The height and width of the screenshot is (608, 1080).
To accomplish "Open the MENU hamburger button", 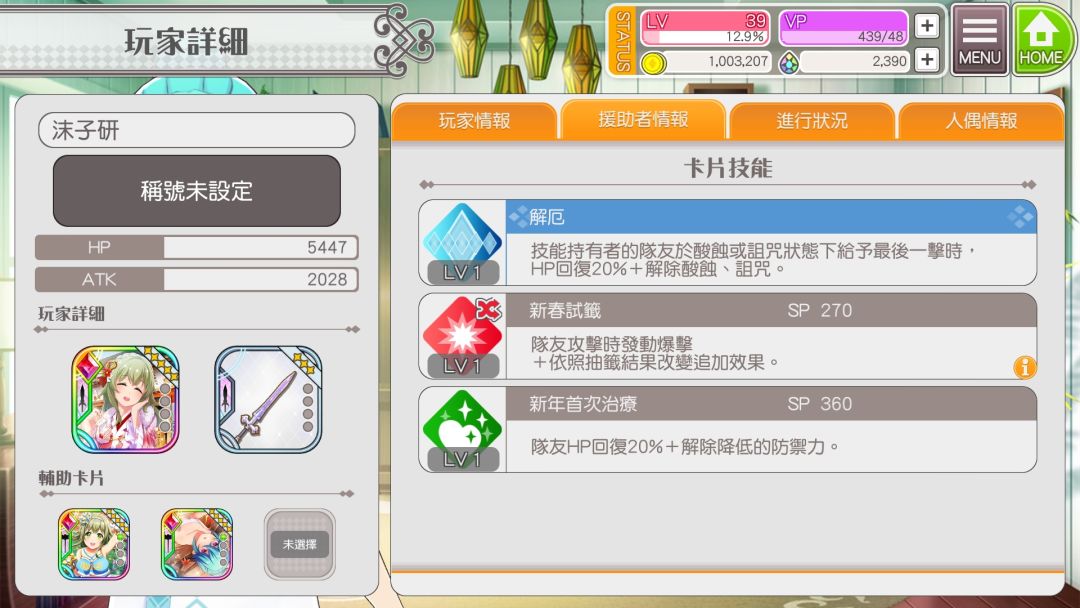I will point(979,40).
